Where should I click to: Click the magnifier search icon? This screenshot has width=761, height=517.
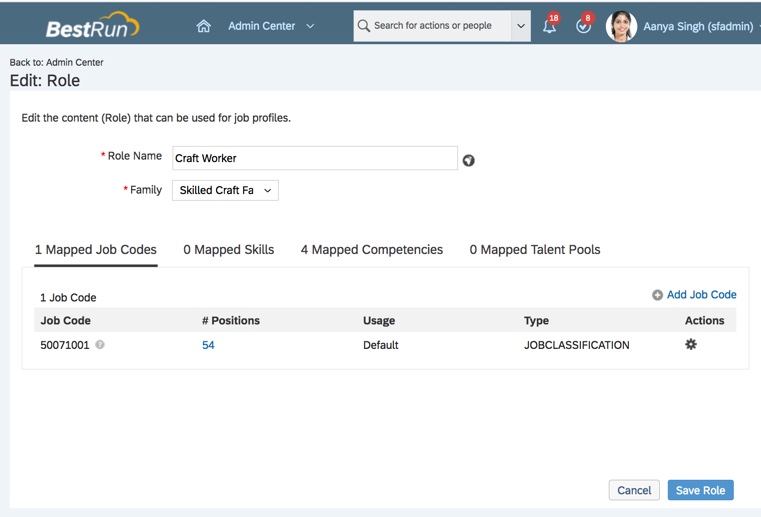[364, 26]
